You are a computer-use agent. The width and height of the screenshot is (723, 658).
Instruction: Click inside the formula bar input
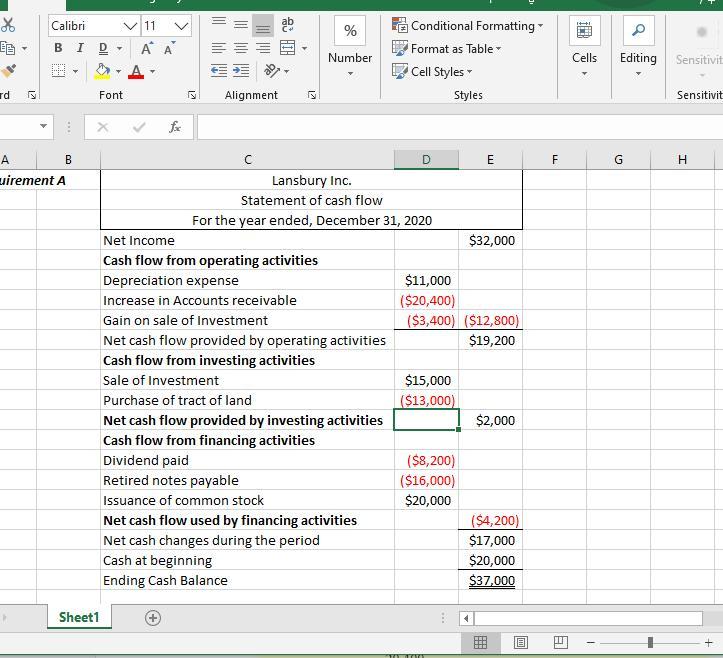coord(450,127)
